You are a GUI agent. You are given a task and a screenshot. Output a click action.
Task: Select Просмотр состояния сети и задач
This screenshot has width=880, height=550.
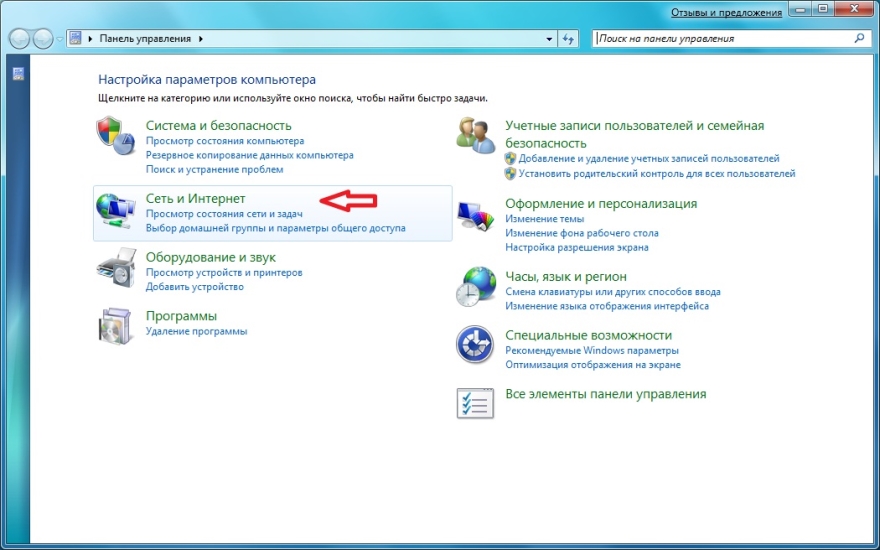tap(224, 214)
